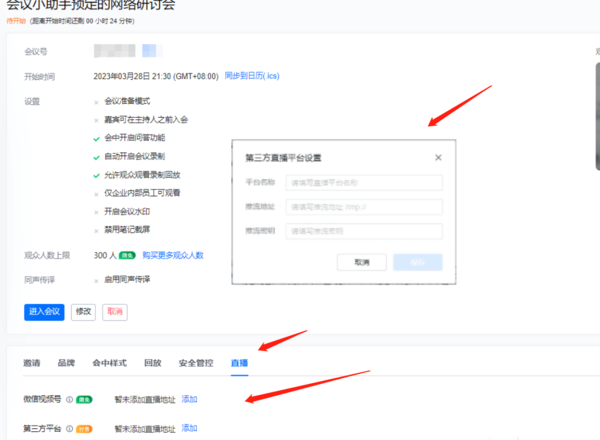Click 添加 link for 微信视频号
The image size is (600, 440).
tap(189, 399)
